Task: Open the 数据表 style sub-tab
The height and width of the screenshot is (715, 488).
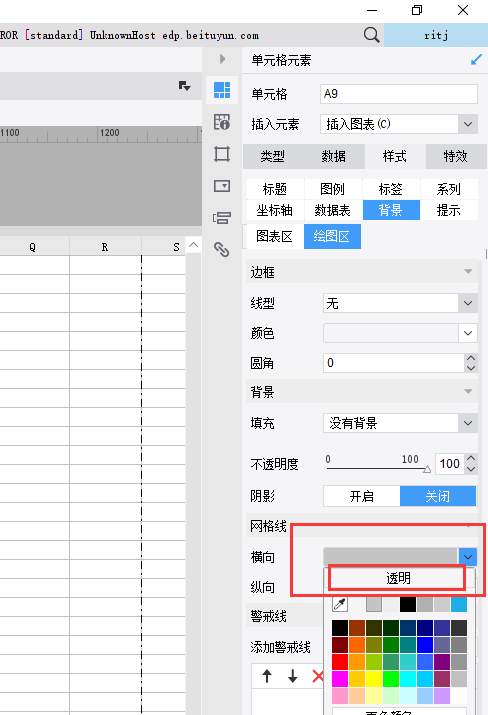Action: tap(332, 210)
